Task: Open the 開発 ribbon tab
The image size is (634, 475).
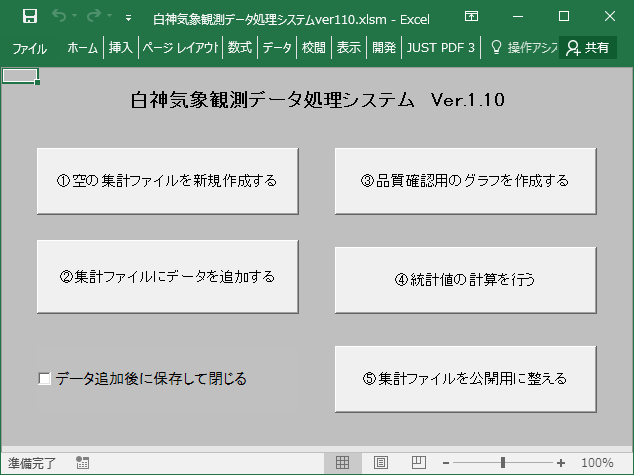Action: pyautogui.click(x=383, y=47)
